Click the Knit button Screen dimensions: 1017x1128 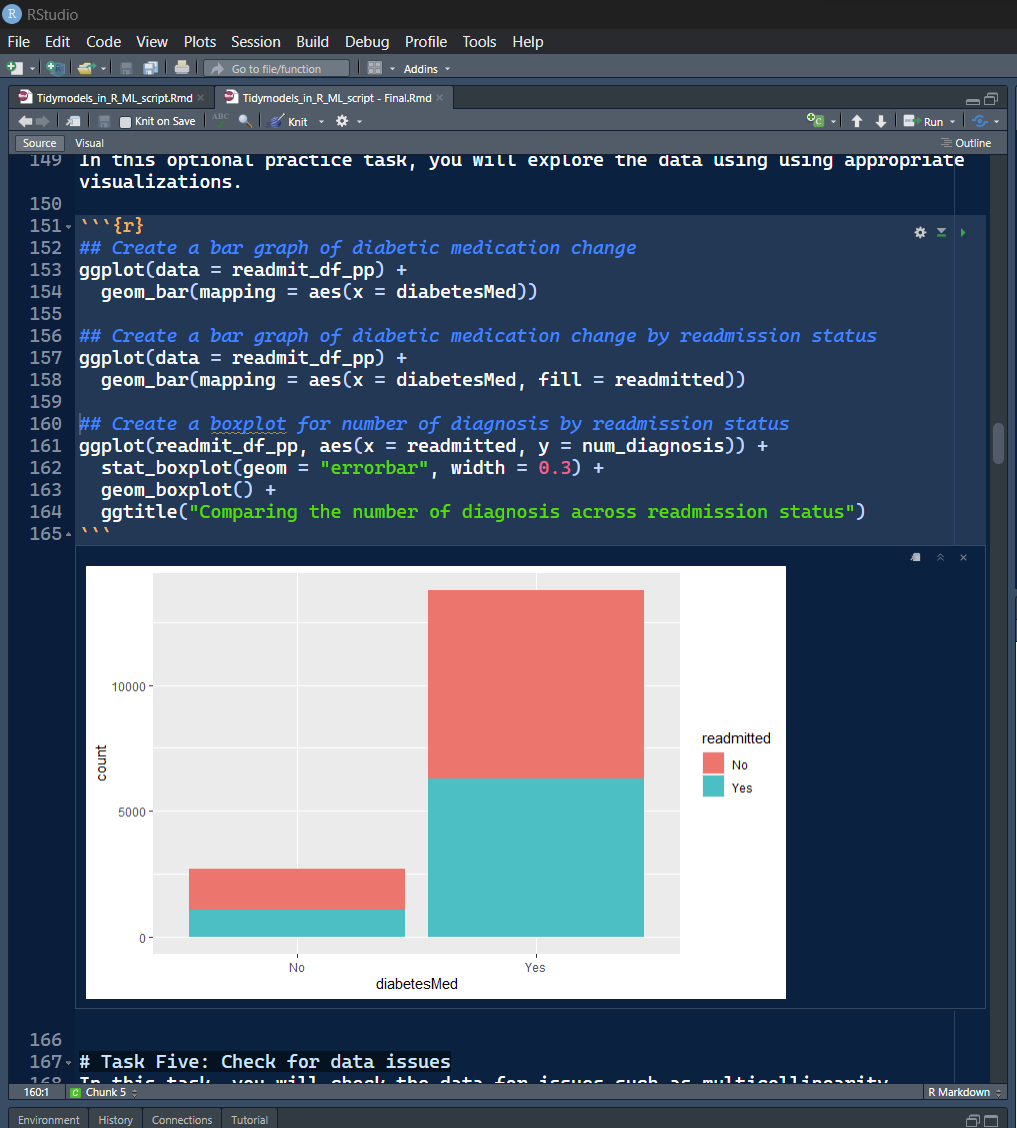[288, 122]
